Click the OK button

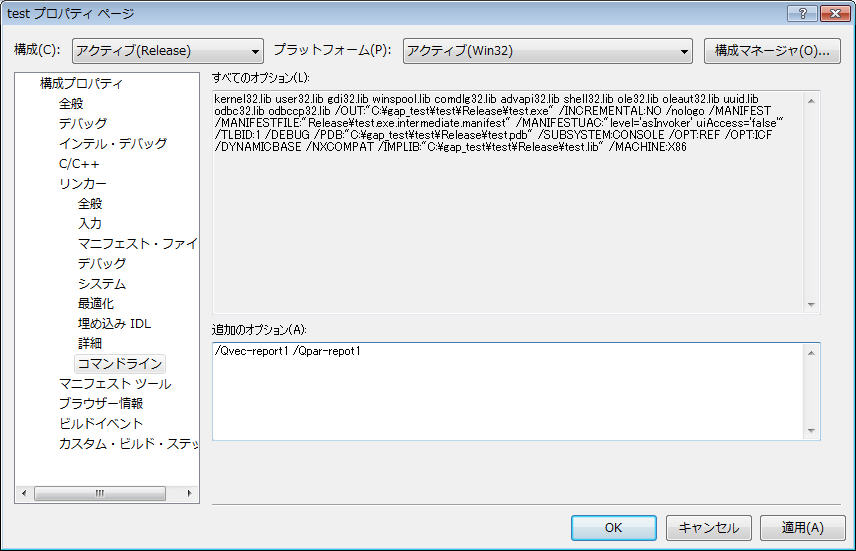tap(614, 528)
